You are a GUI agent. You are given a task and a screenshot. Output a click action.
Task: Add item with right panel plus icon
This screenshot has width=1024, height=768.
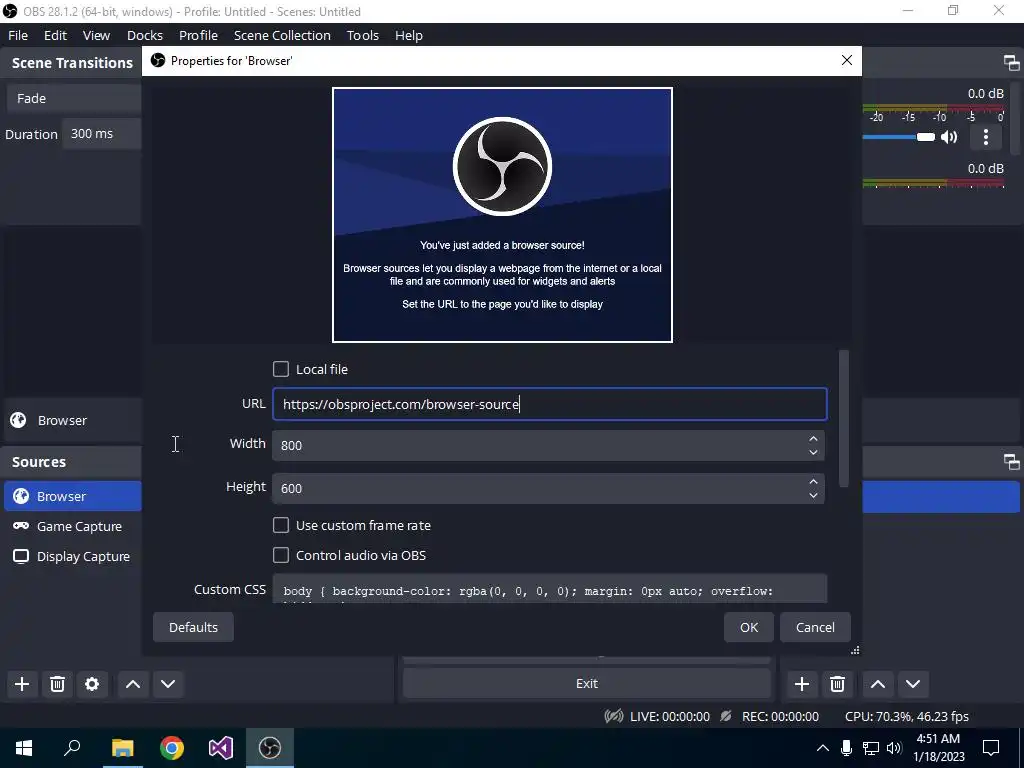802,684
